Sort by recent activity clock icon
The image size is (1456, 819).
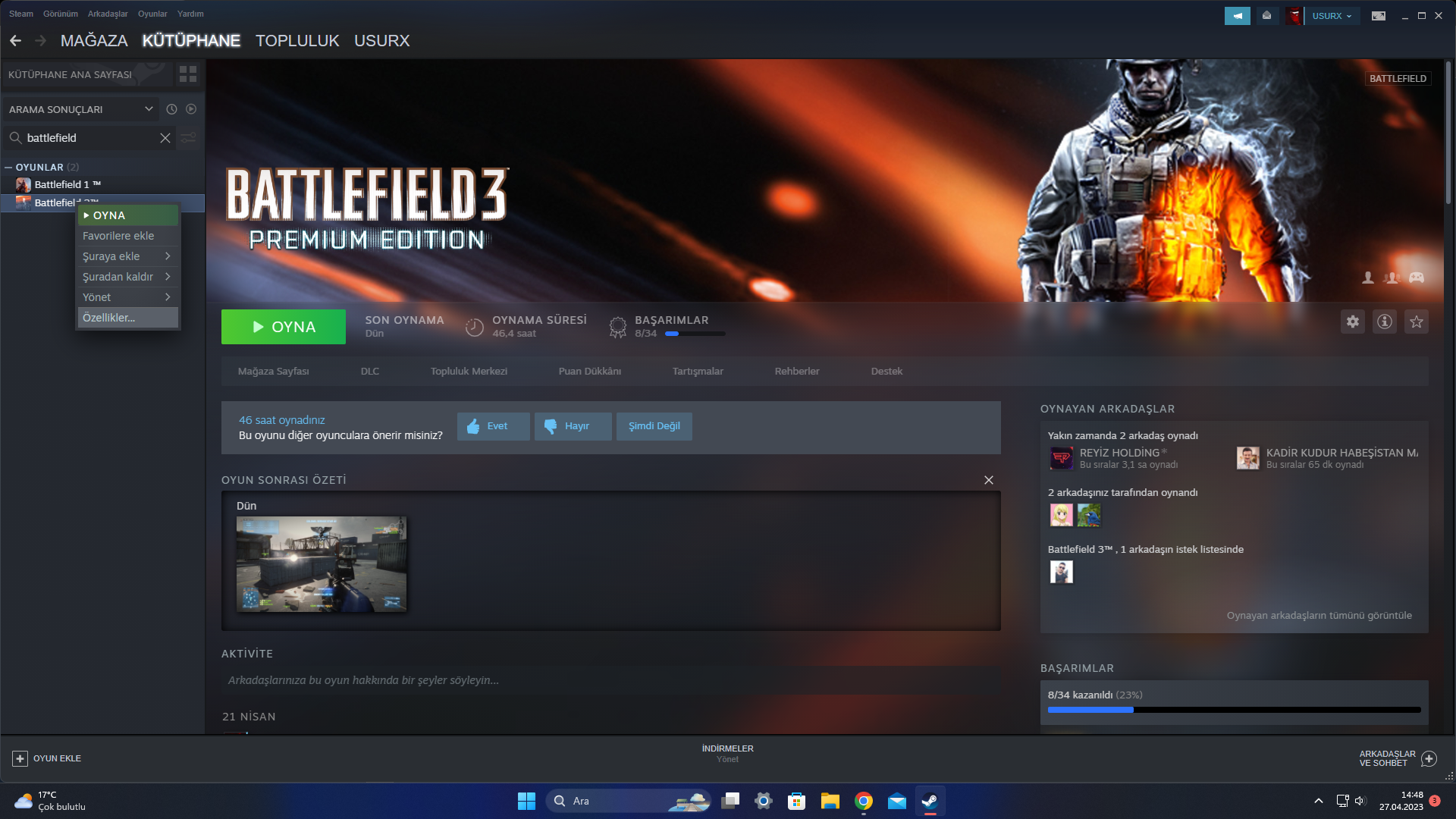coord(172,109)
